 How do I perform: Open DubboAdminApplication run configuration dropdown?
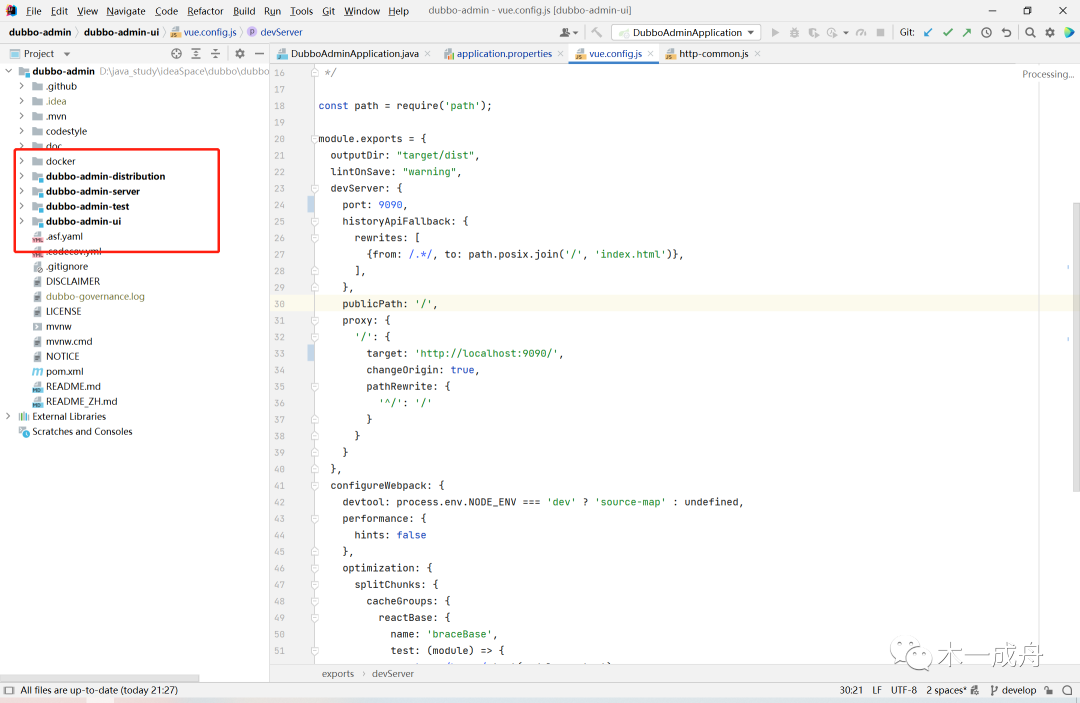click(x=686, y=32)
